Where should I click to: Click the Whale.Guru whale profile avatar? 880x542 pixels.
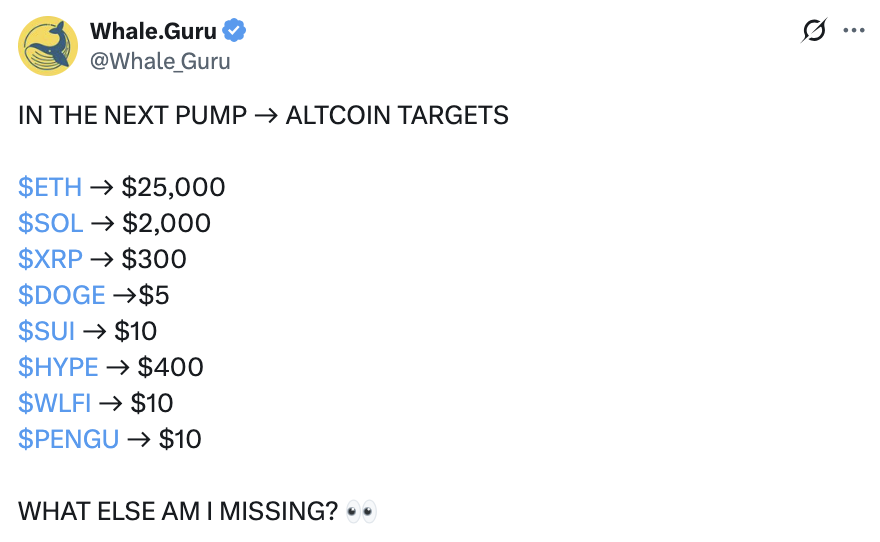point(48,46)
